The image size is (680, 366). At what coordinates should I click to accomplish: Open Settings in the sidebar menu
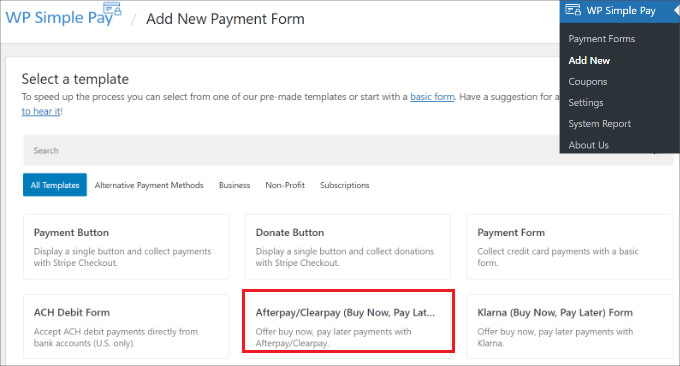[586, 103]
